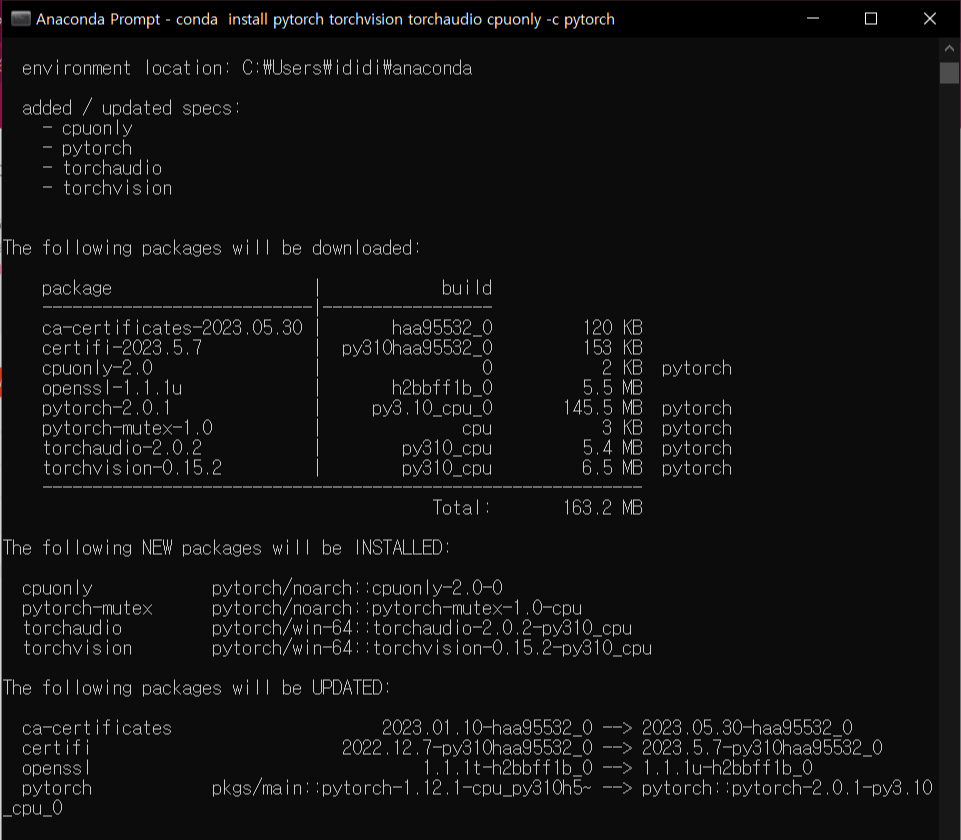Click 'ca-certificates' in the UPDATED list
Viewport: 961px width, 840px height.
97,728
